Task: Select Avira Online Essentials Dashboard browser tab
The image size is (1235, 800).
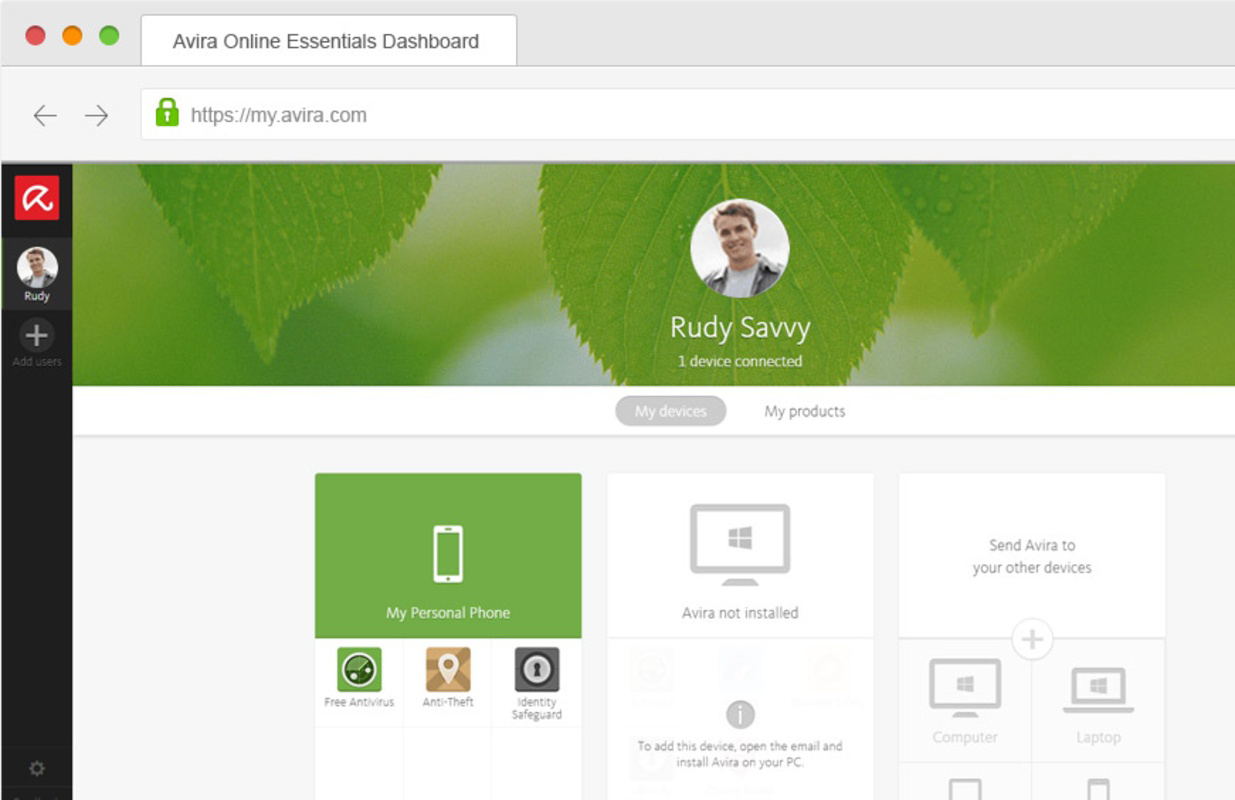Action: pos(328,41)
